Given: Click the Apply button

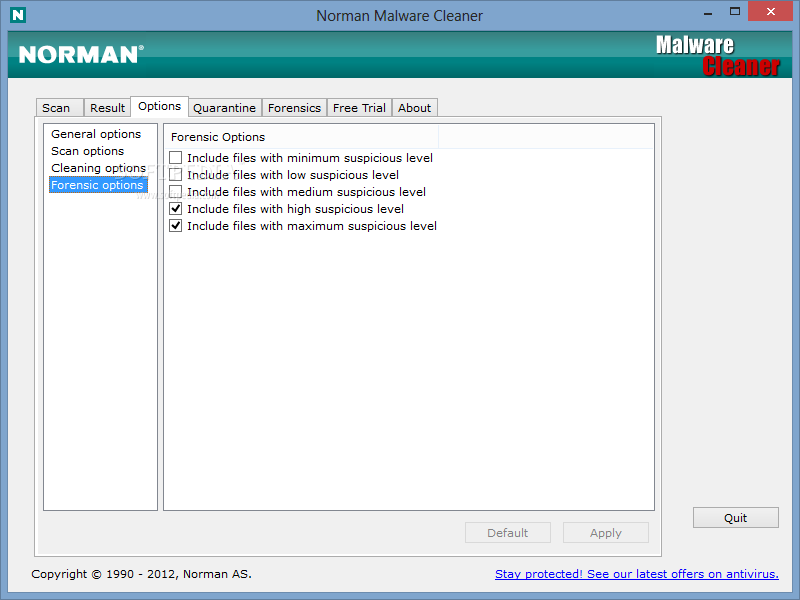Looking at the screenshot, I should click(x=606, y=533).
